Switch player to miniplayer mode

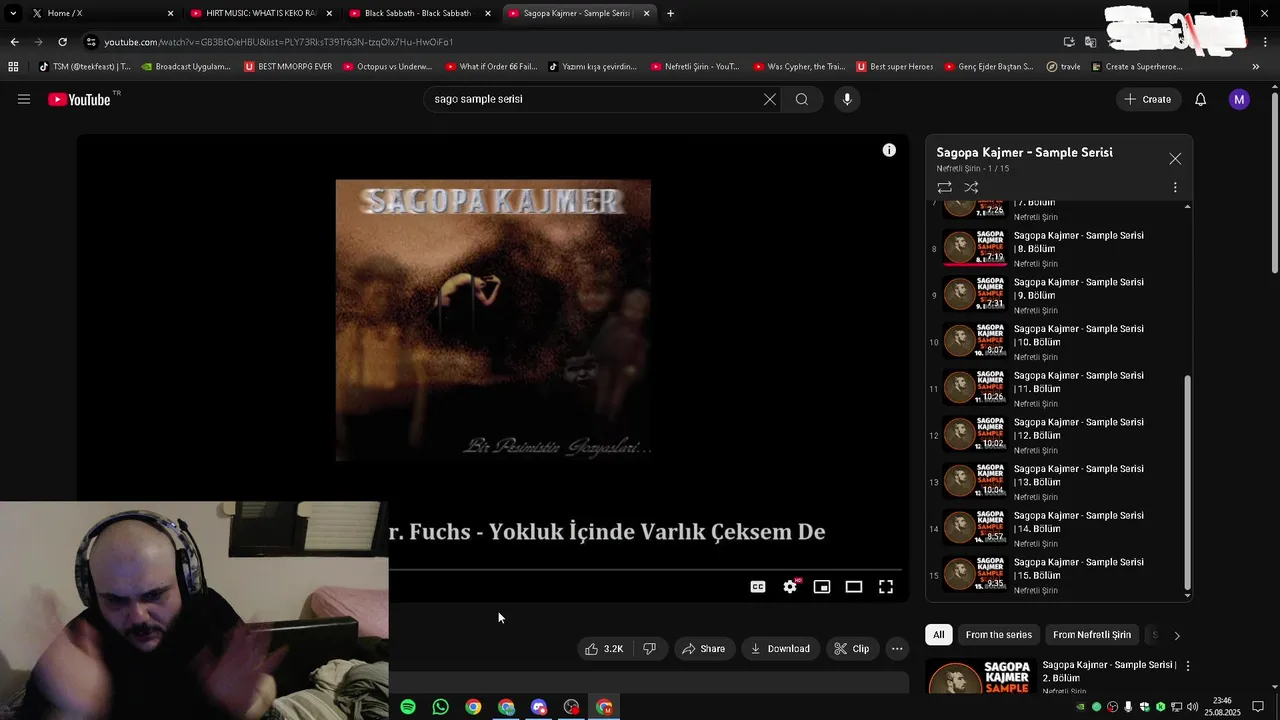click(x=822, y=587)
